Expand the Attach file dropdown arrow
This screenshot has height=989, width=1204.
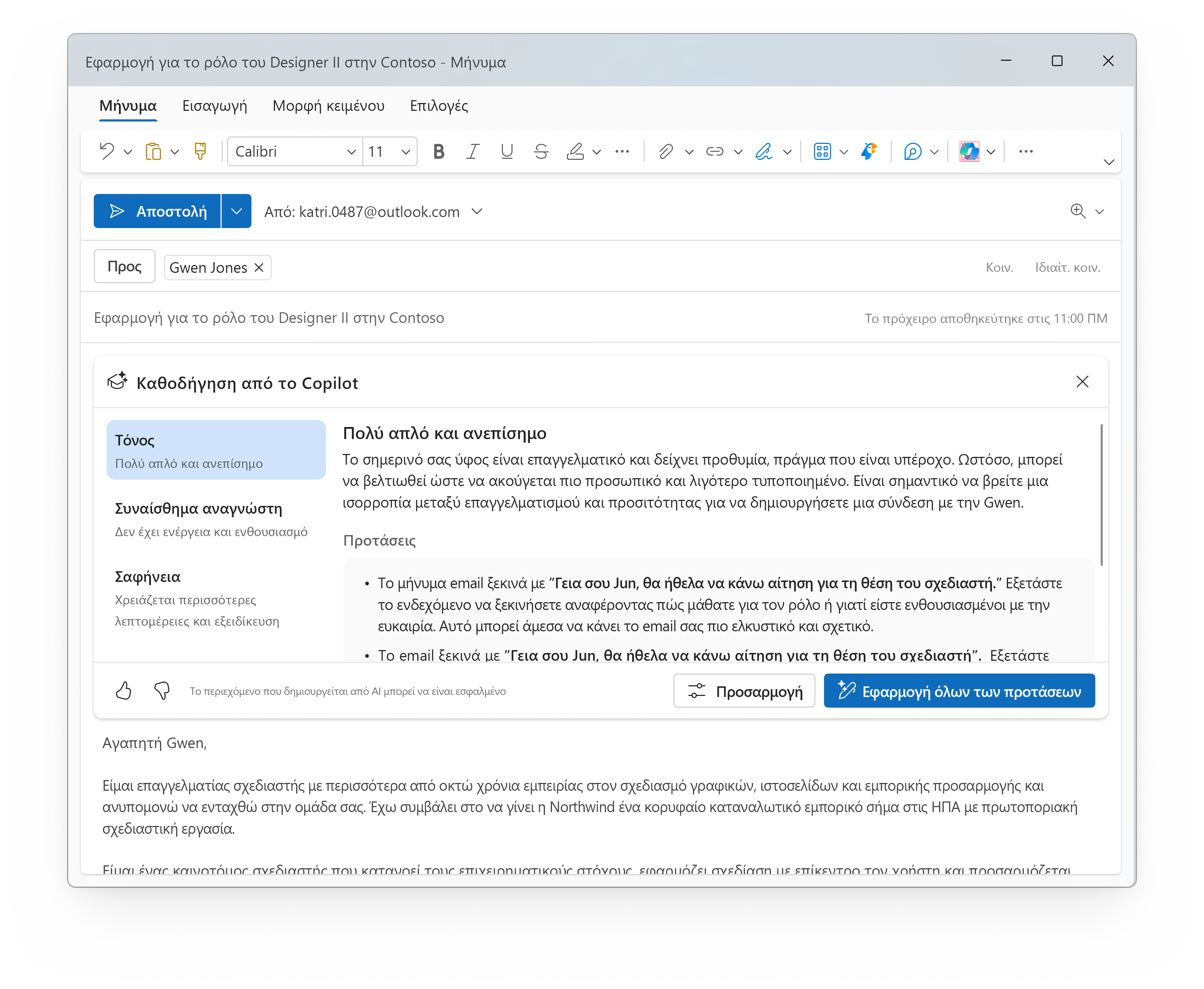[x=690, y=152]
